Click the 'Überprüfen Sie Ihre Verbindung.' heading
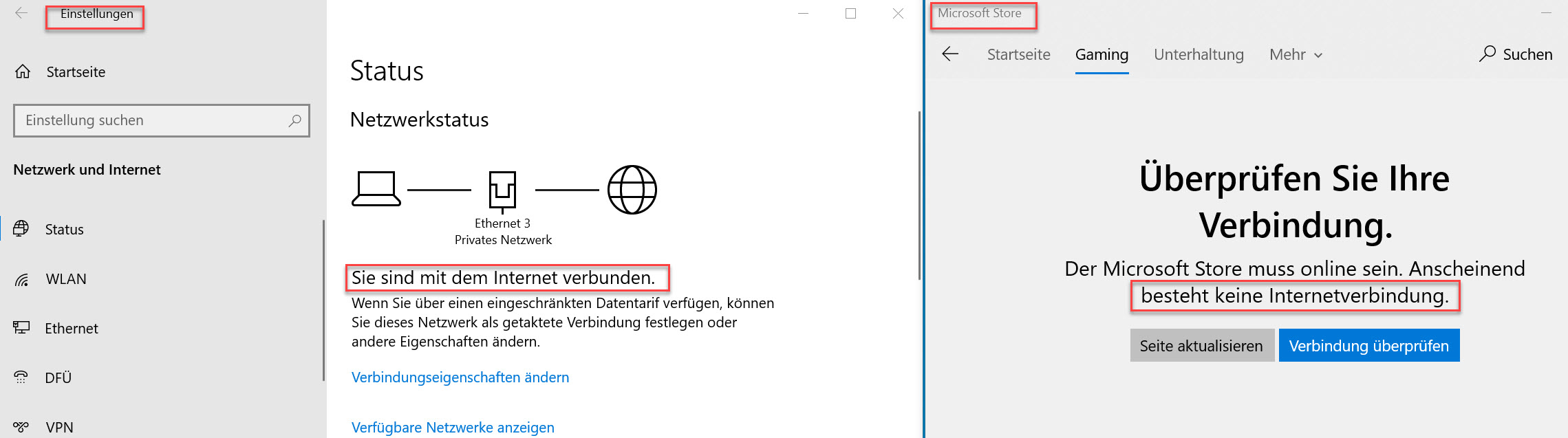Screen dimensions: 1568x438 [x=1295, y=201]
